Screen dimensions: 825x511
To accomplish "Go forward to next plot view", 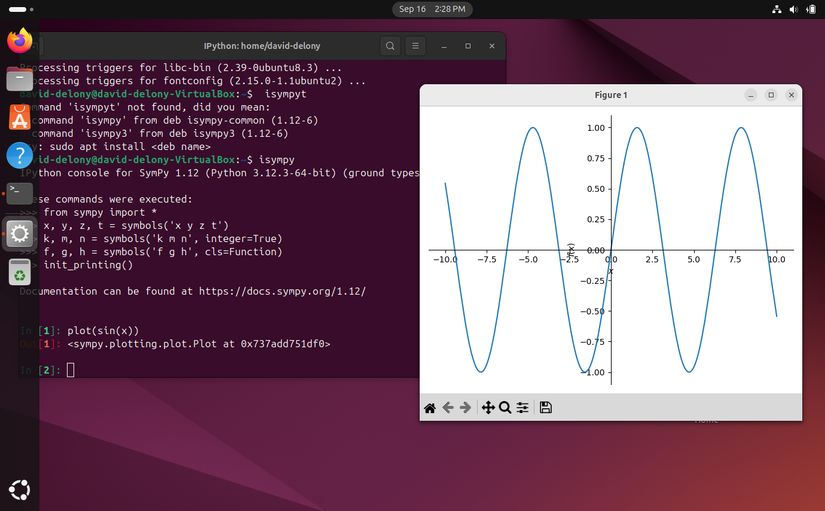I will pos(466,407).
